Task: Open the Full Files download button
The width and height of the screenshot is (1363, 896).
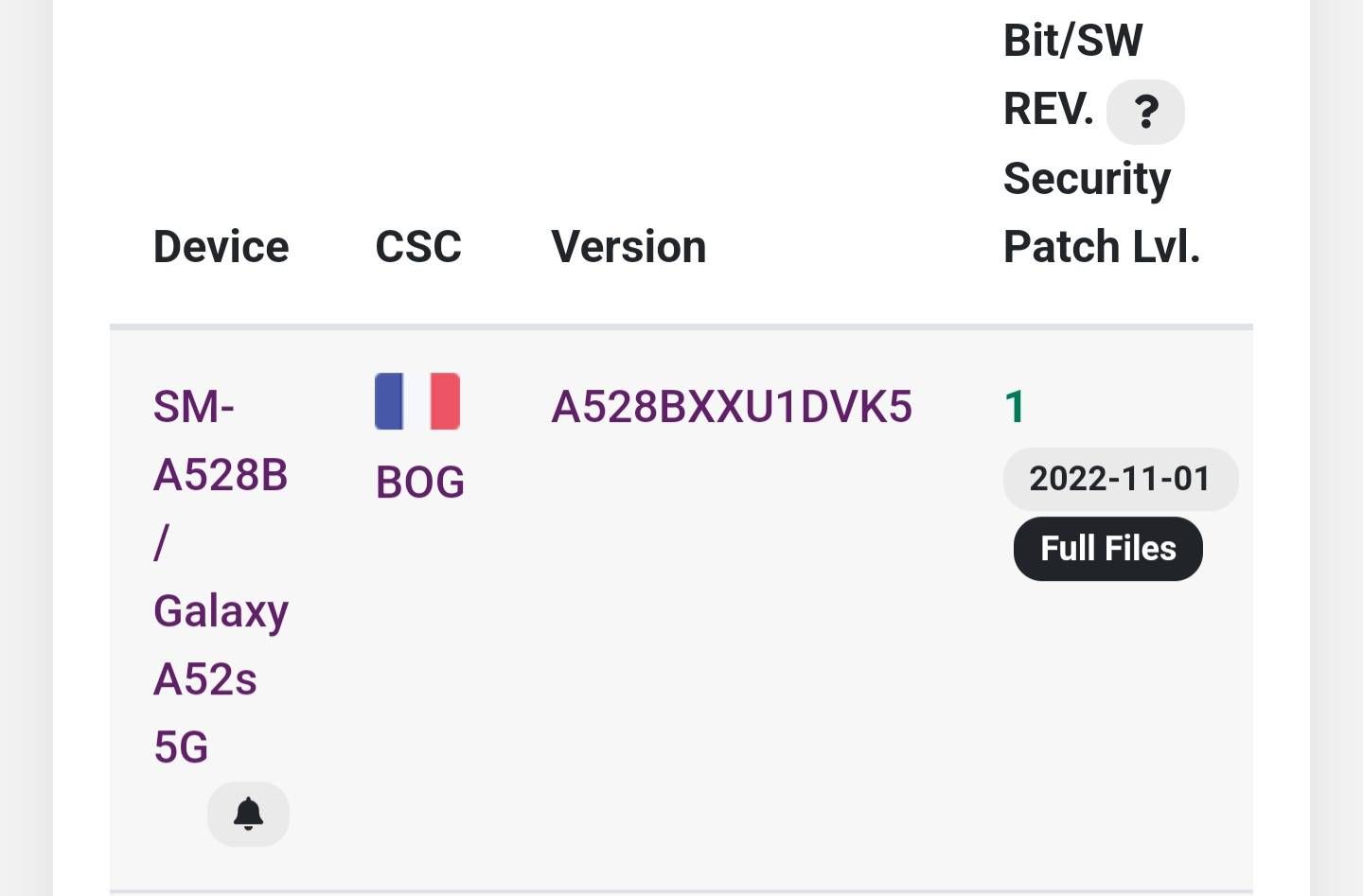Action: [1108, 549]
